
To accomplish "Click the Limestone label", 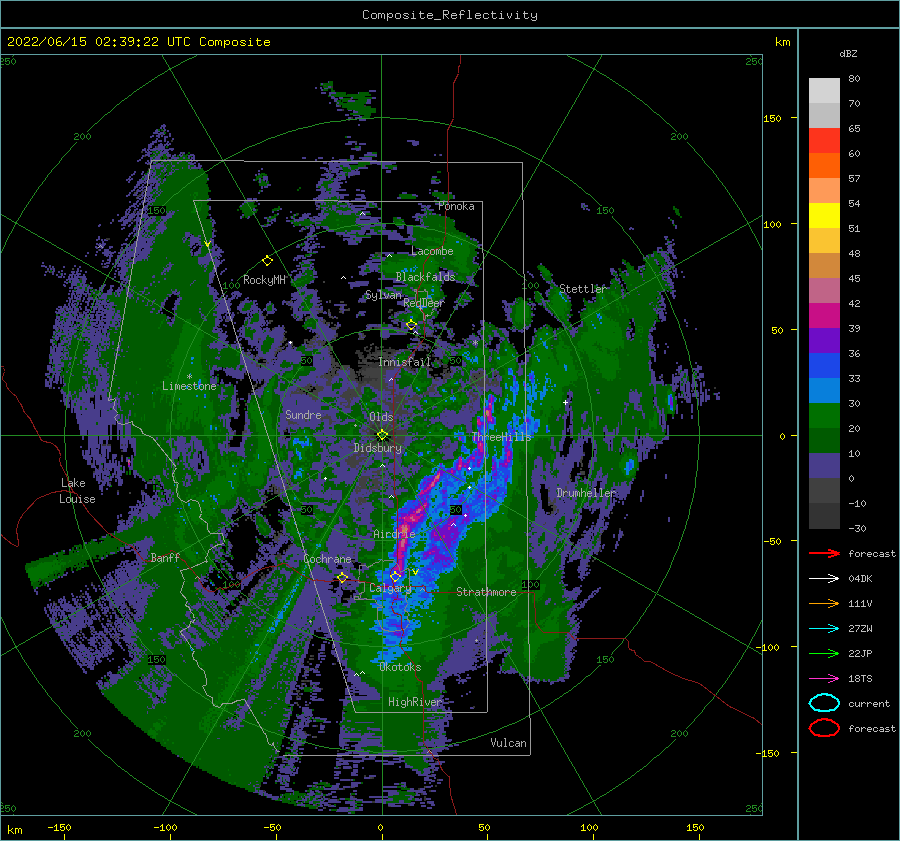I will pyautogui.click(x=189, y=386).
